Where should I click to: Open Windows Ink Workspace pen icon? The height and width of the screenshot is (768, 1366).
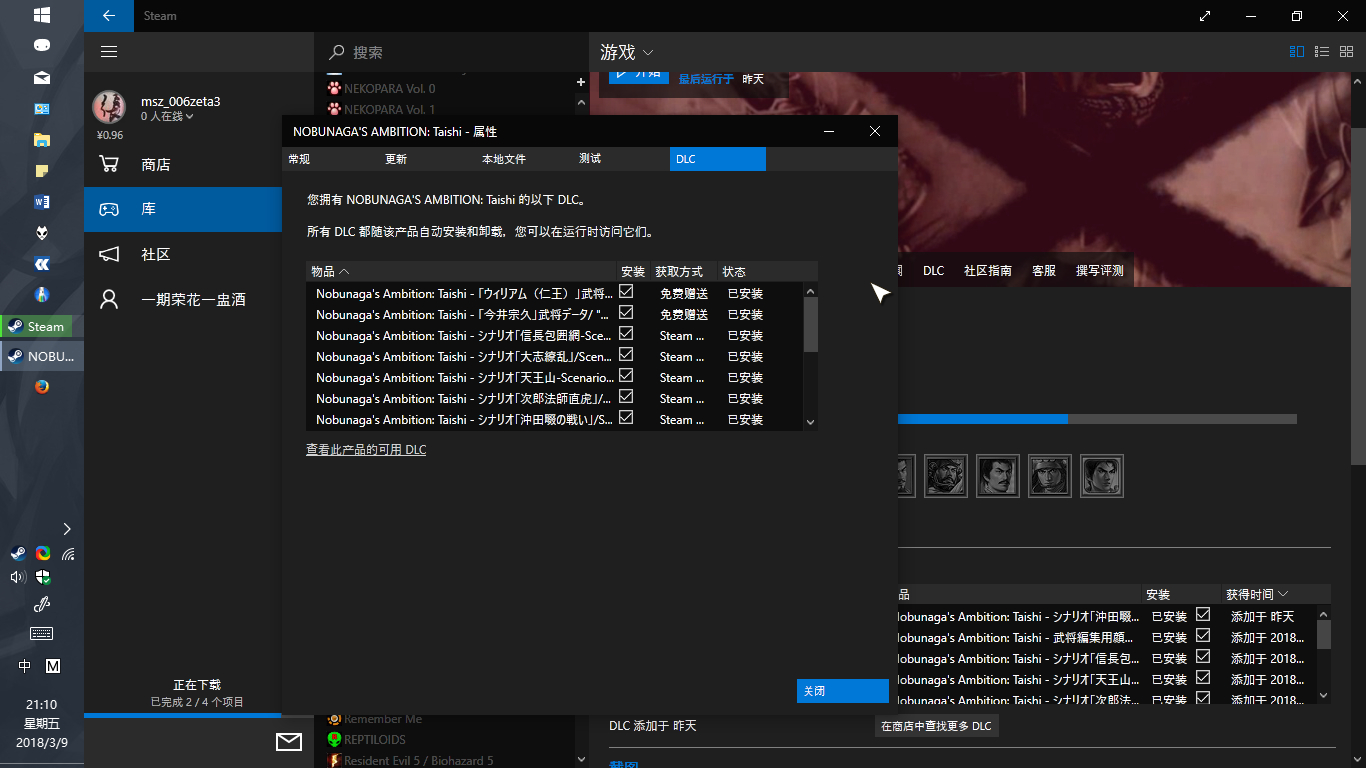pos(42,603)
